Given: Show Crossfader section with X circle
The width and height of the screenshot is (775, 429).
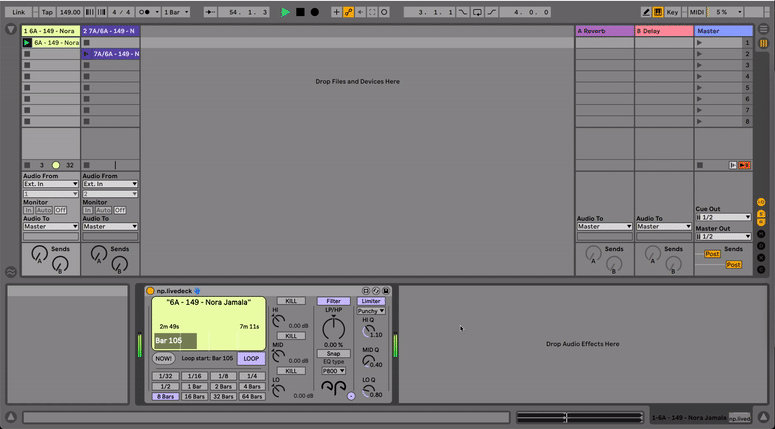Looking at the screenshot, I should (761, 257).
